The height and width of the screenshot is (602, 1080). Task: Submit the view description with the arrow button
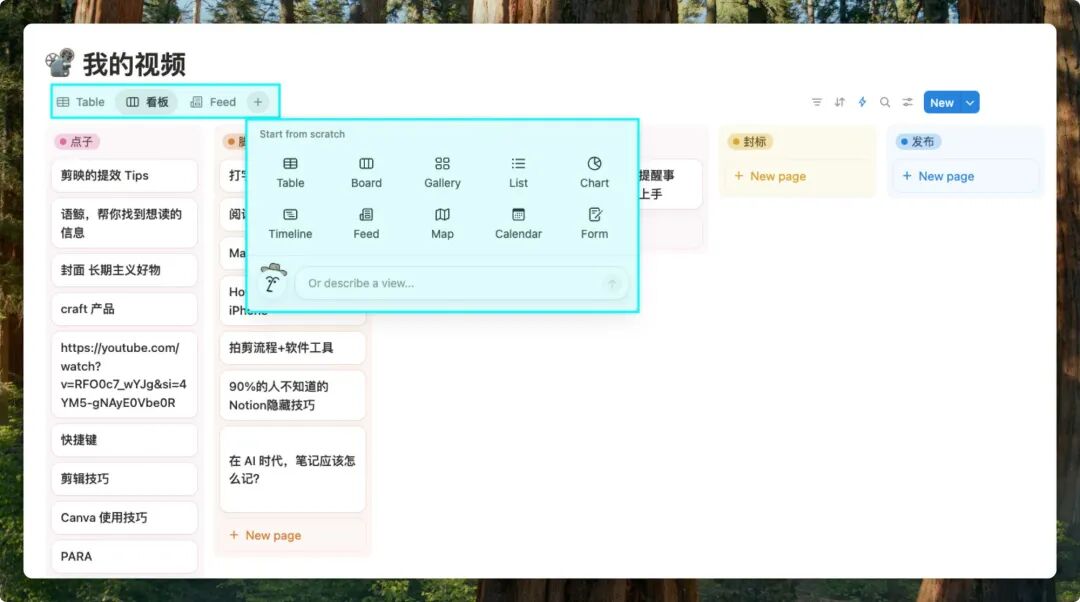tap(612, 284)
